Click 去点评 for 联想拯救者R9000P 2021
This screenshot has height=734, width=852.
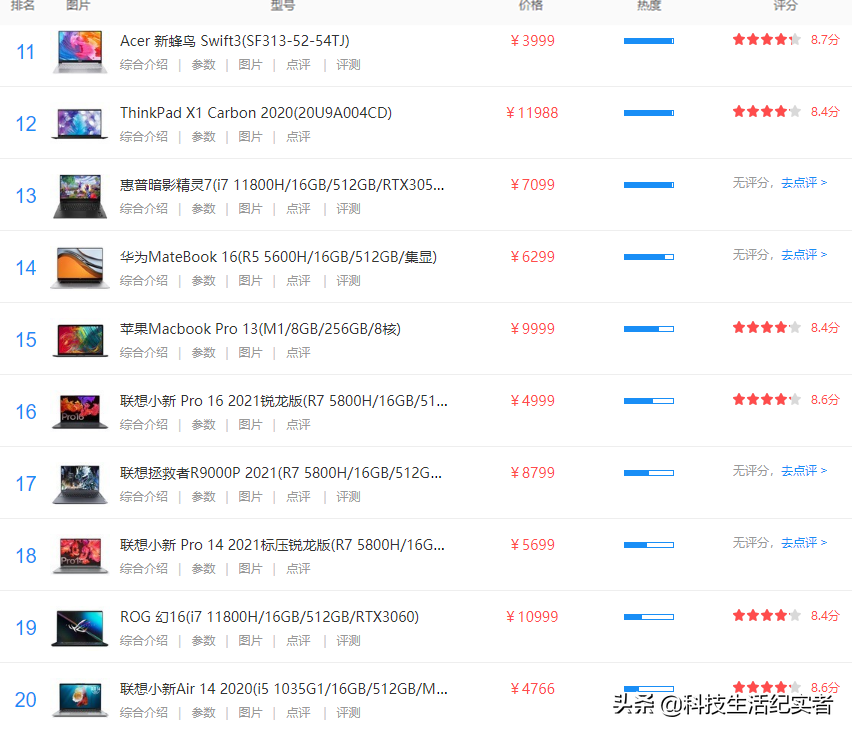[804, 470]
